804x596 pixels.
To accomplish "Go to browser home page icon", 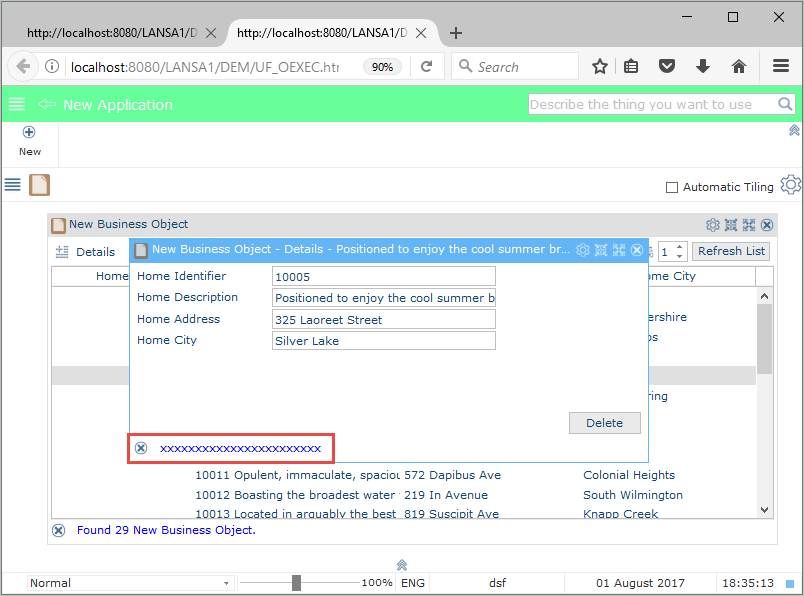I will click(739, 67).
